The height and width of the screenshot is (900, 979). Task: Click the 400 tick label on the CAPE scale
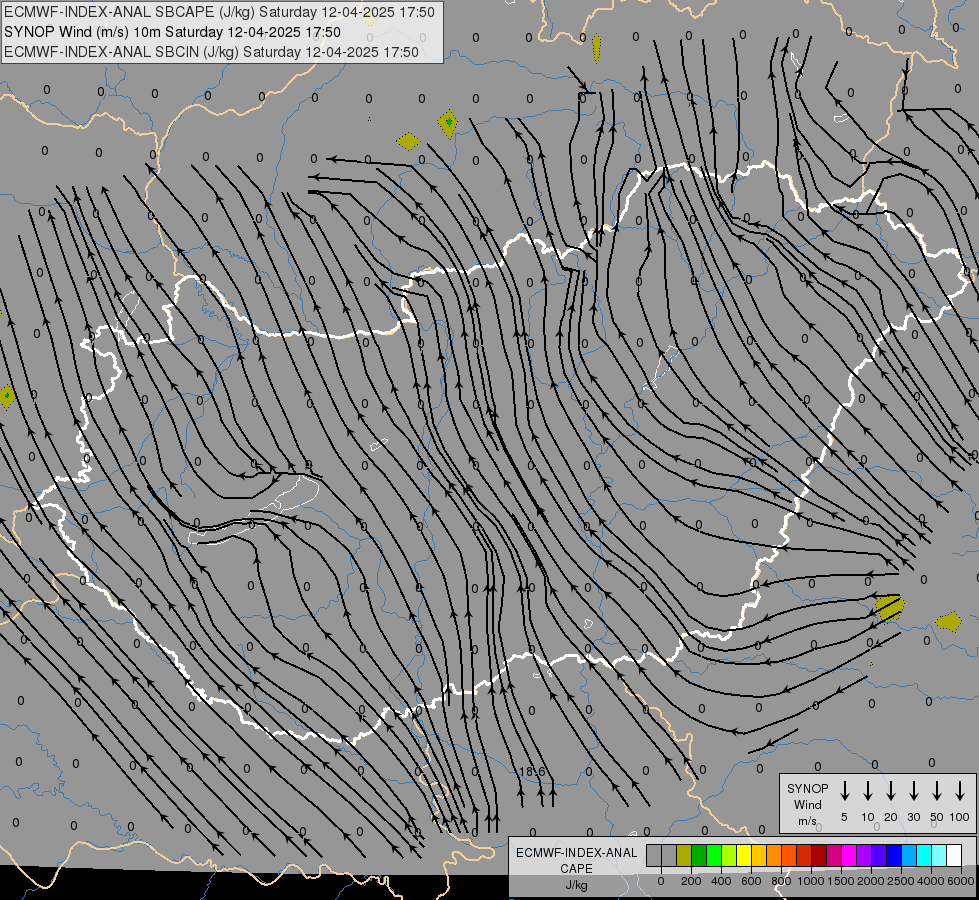[721, 881]
